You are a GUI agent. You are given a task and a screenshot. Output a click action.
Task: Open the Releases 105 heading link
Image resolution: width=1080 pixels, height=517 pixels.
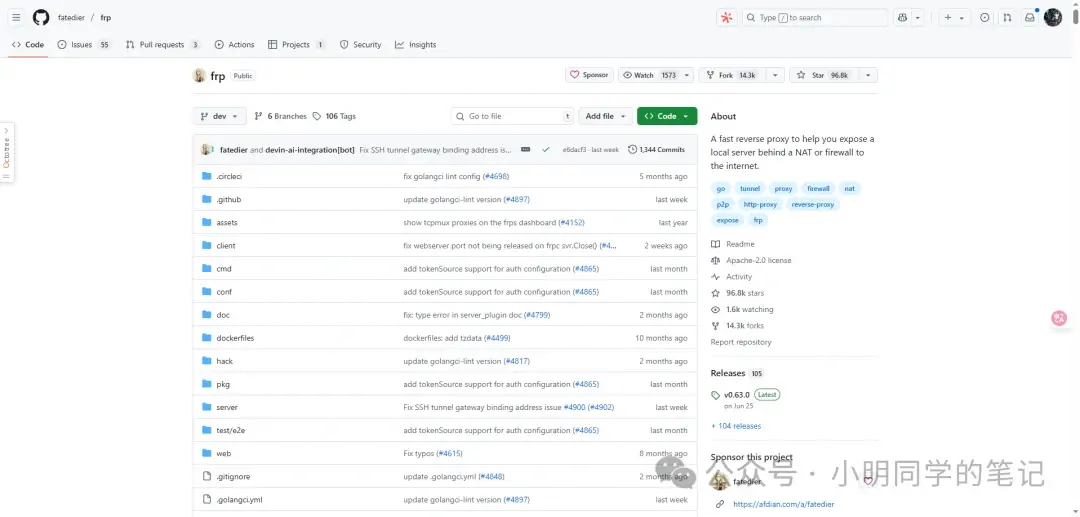coord(736,373)
